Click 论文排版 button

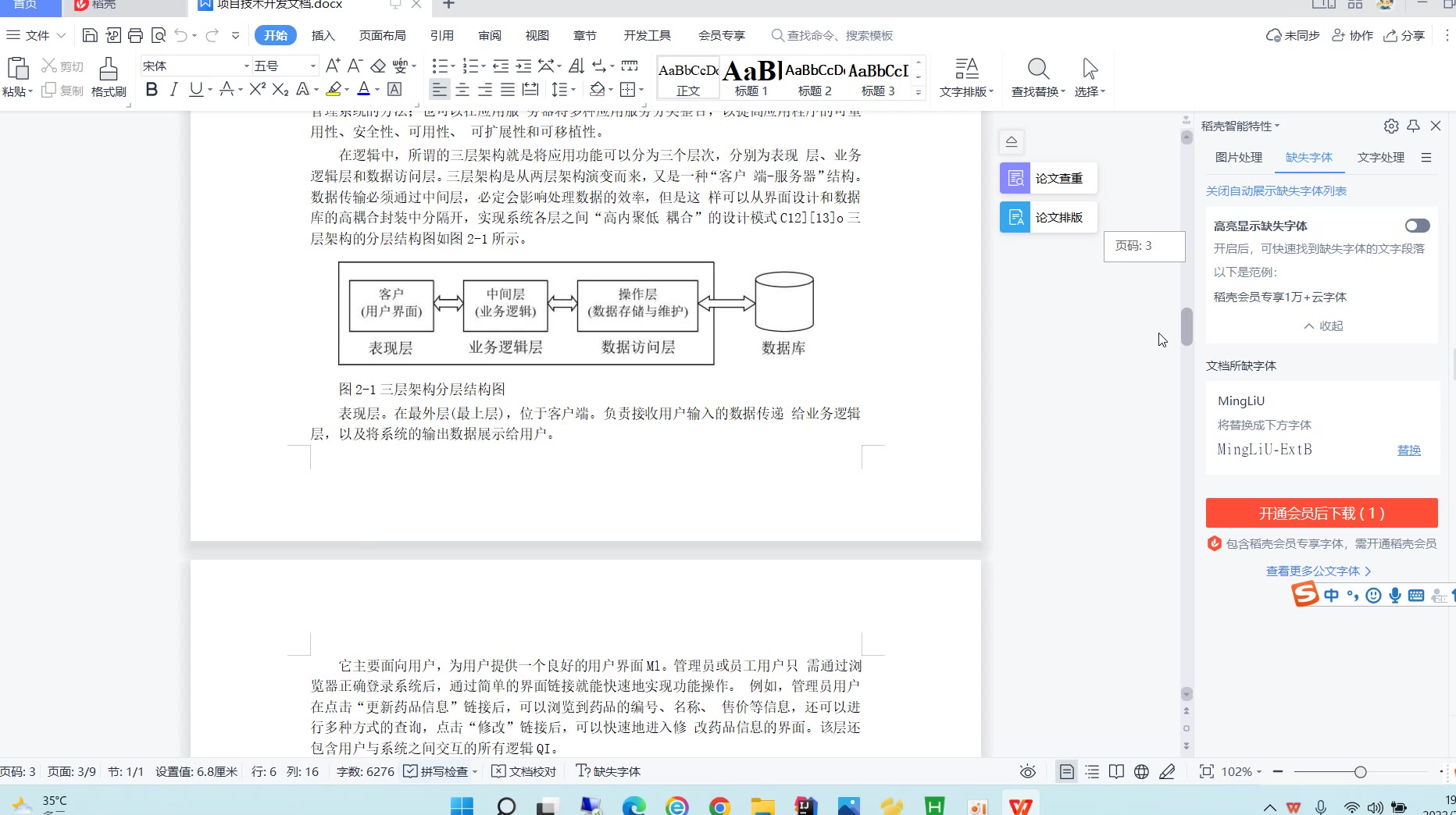click(x=1048, y=217)
